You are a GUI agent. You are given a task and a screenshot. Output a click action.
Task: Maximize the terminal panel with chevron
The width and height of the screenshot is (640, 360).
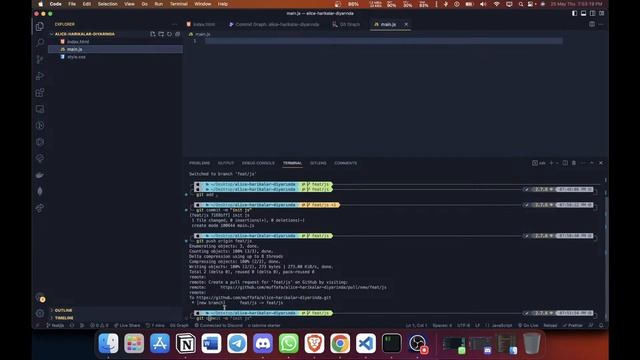pos(592,163)
